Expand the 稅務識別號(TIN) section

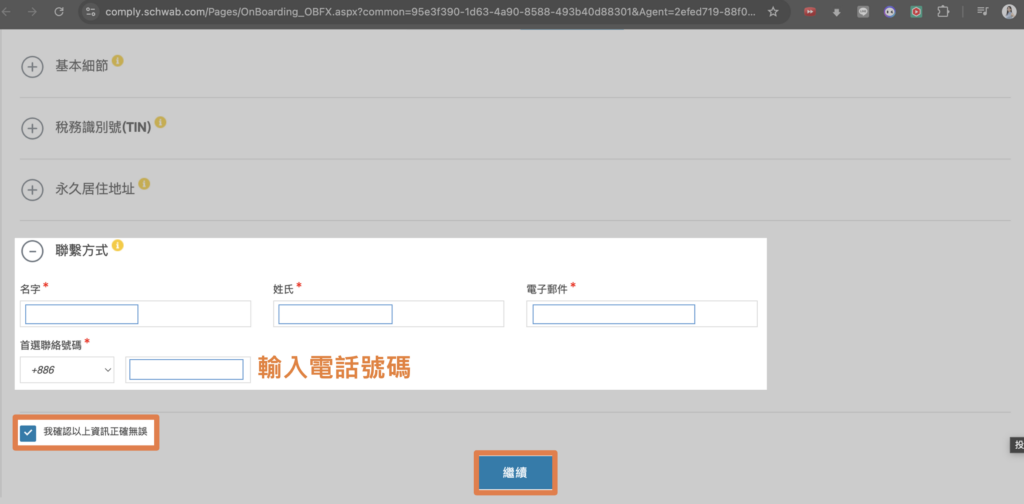[32, 129]
